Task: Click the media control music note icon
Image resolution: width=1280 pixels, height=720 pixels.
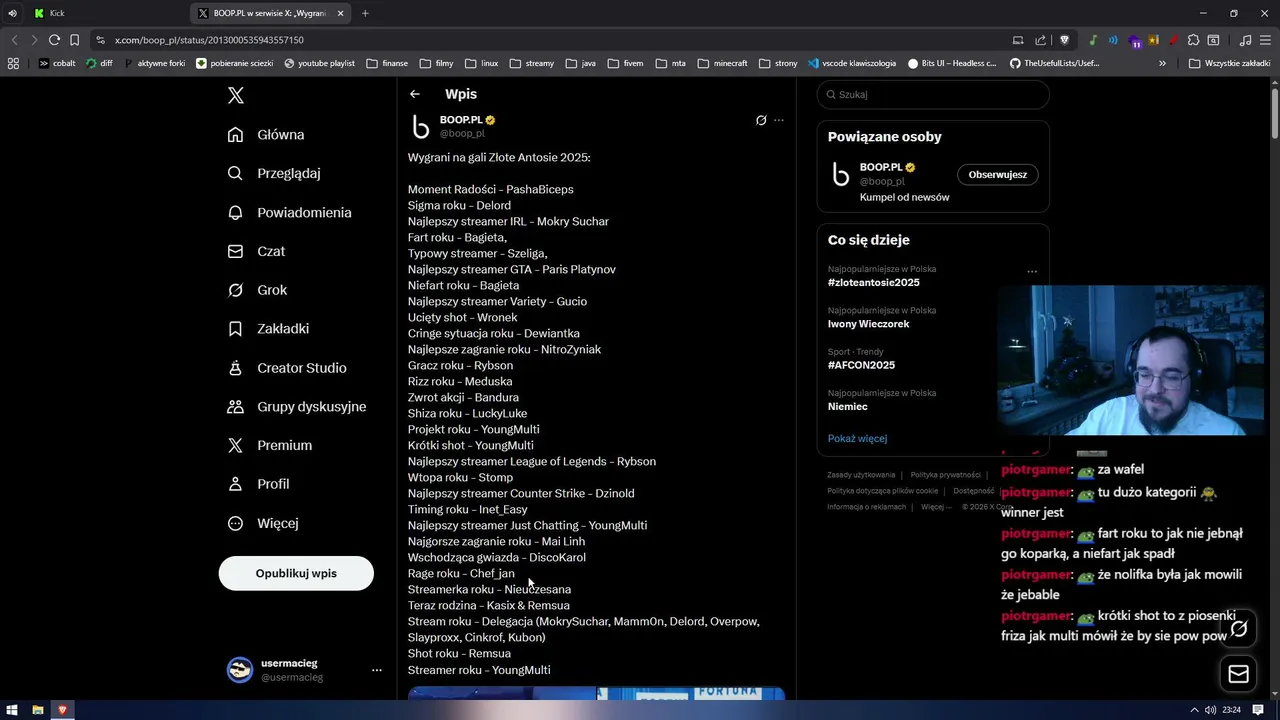Action: [1245, 40]
